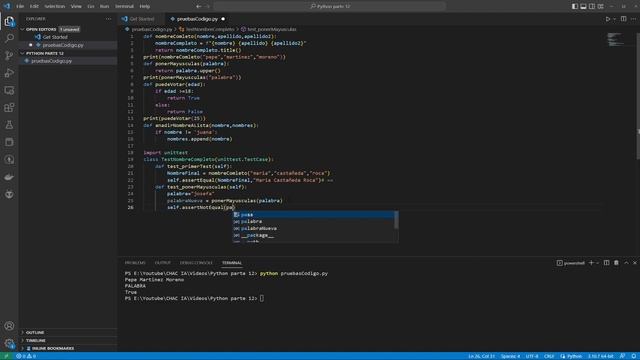Open the Edit menu
Screen dimensions: 640x360
pyautogui.click(x=34, y=7)
